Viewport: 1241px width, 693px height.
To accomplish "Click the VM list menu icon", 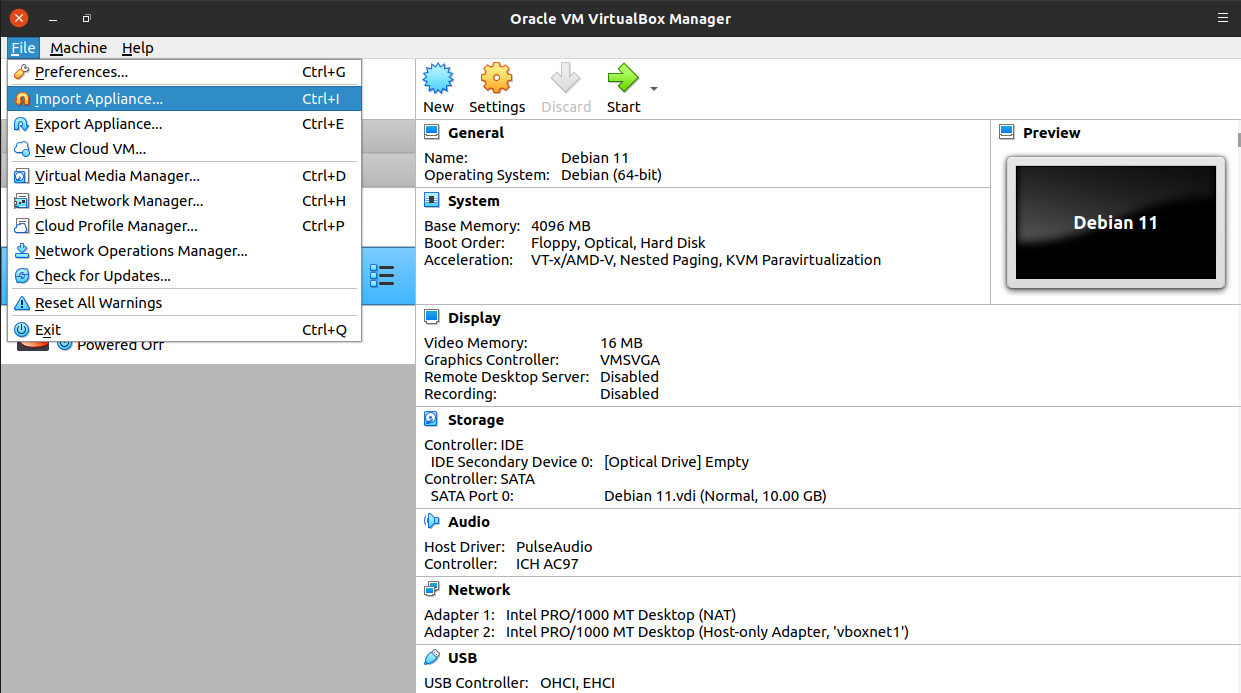I will (x=382, y=276).
